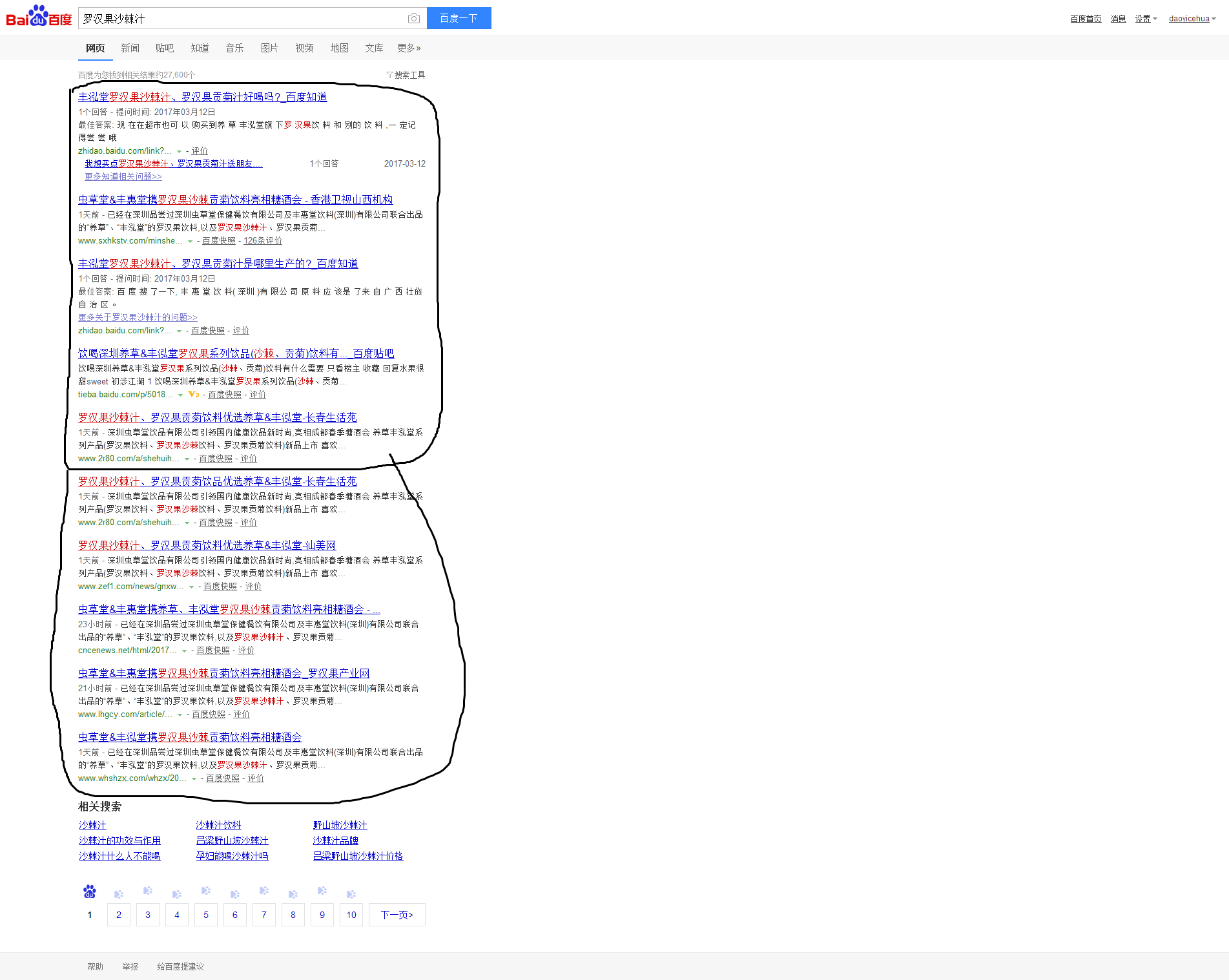The image size is (1229, 980).
Task: Switch to the 视频 tab
Action: coord(304,48)
